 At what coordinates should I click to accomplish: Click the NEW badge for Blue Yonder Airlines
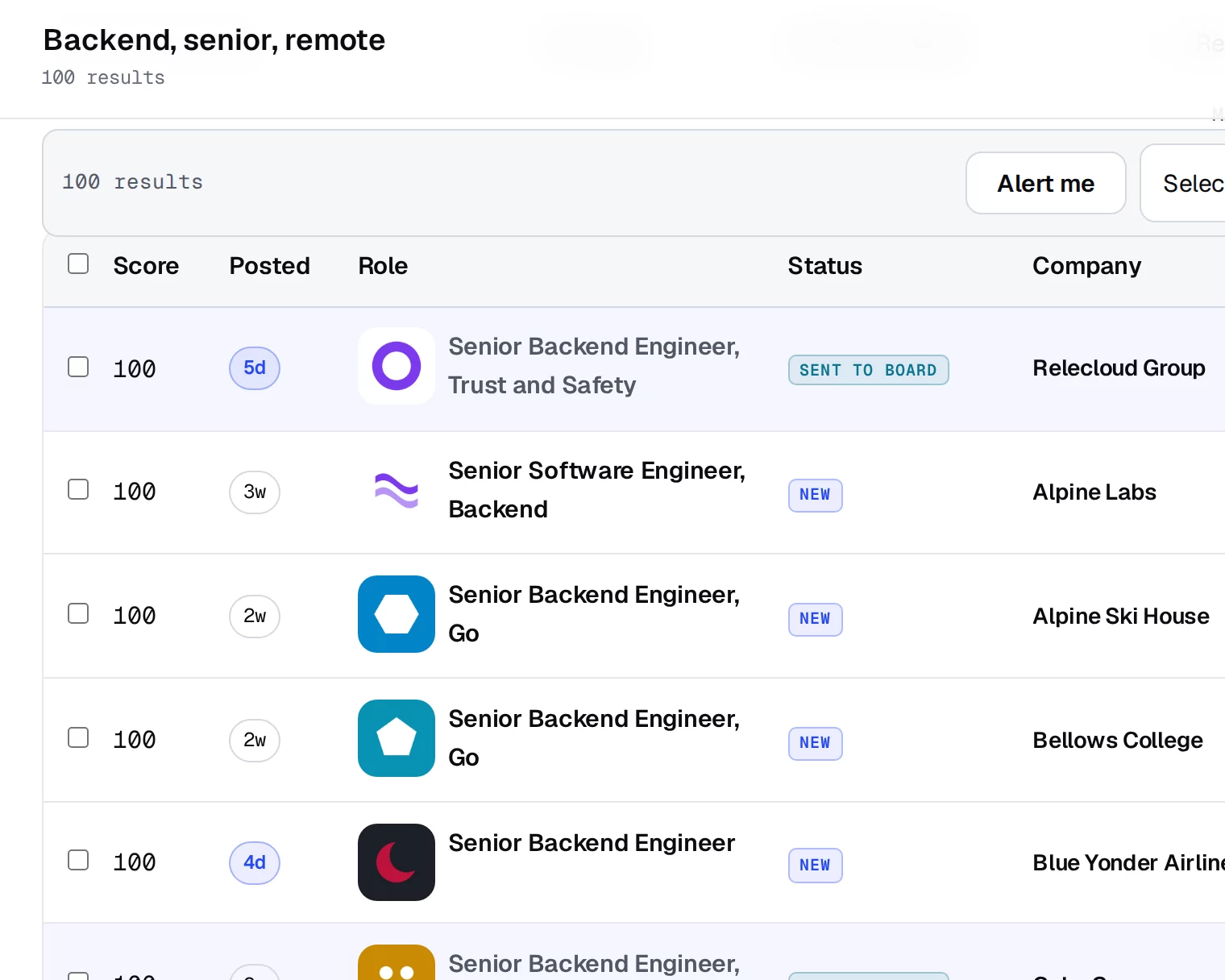point(816,866)
